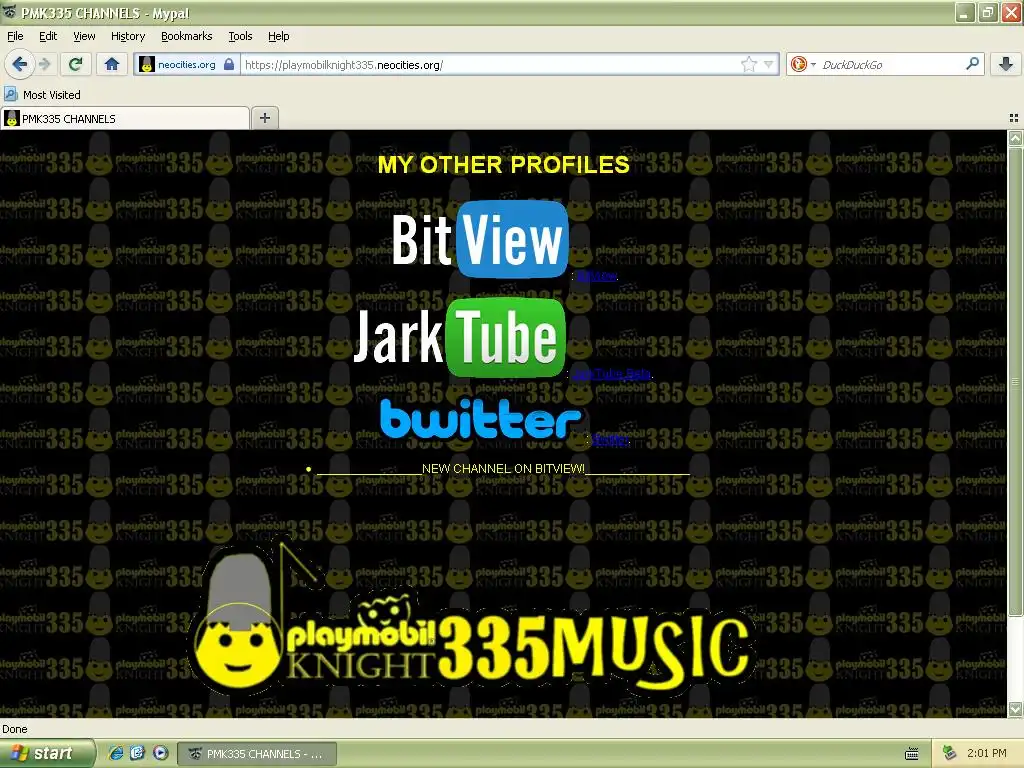Launch Internet Explorer from Quick Launch
1024x768 pixels.
pyautogui.click(x=116, y=753)
